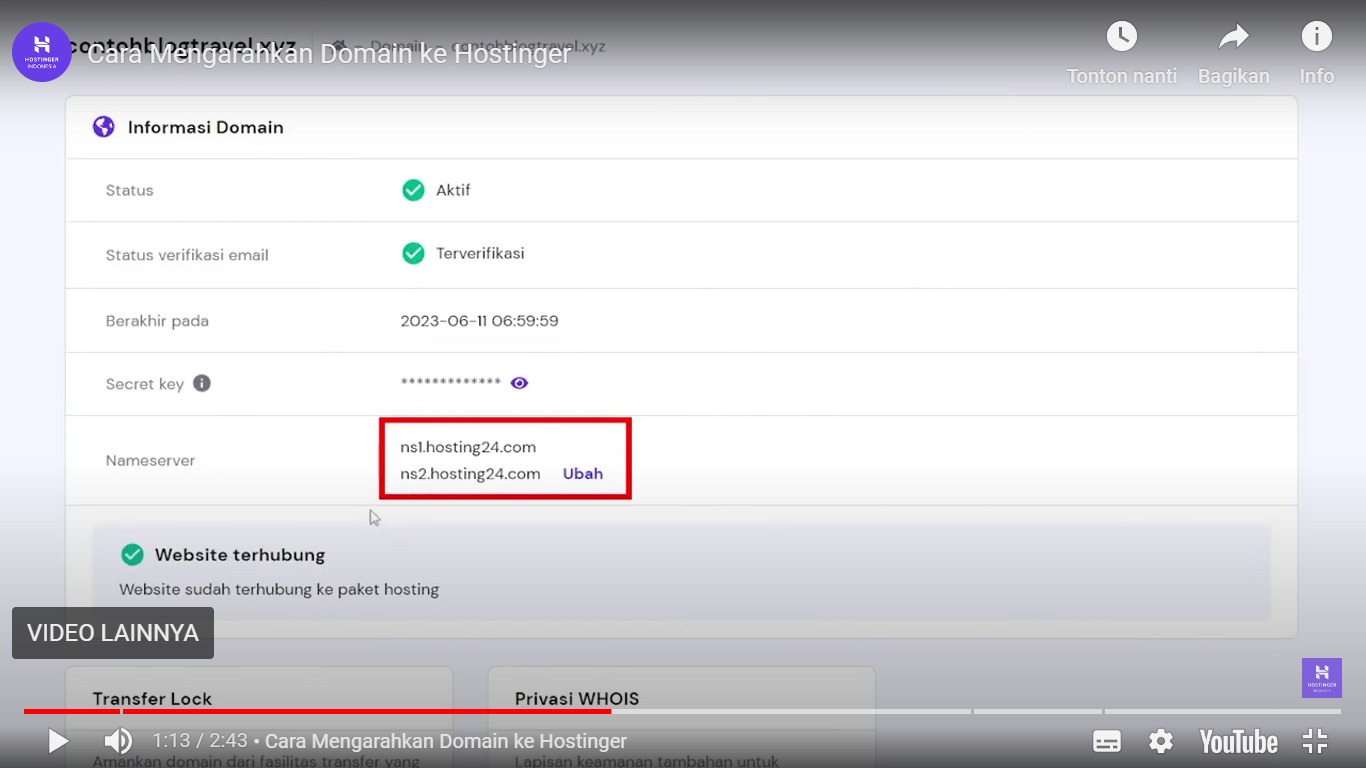Share video with Bagikan arrow
The width and height of the screenshot is (1366, 768).
[x=1233, y=37]
